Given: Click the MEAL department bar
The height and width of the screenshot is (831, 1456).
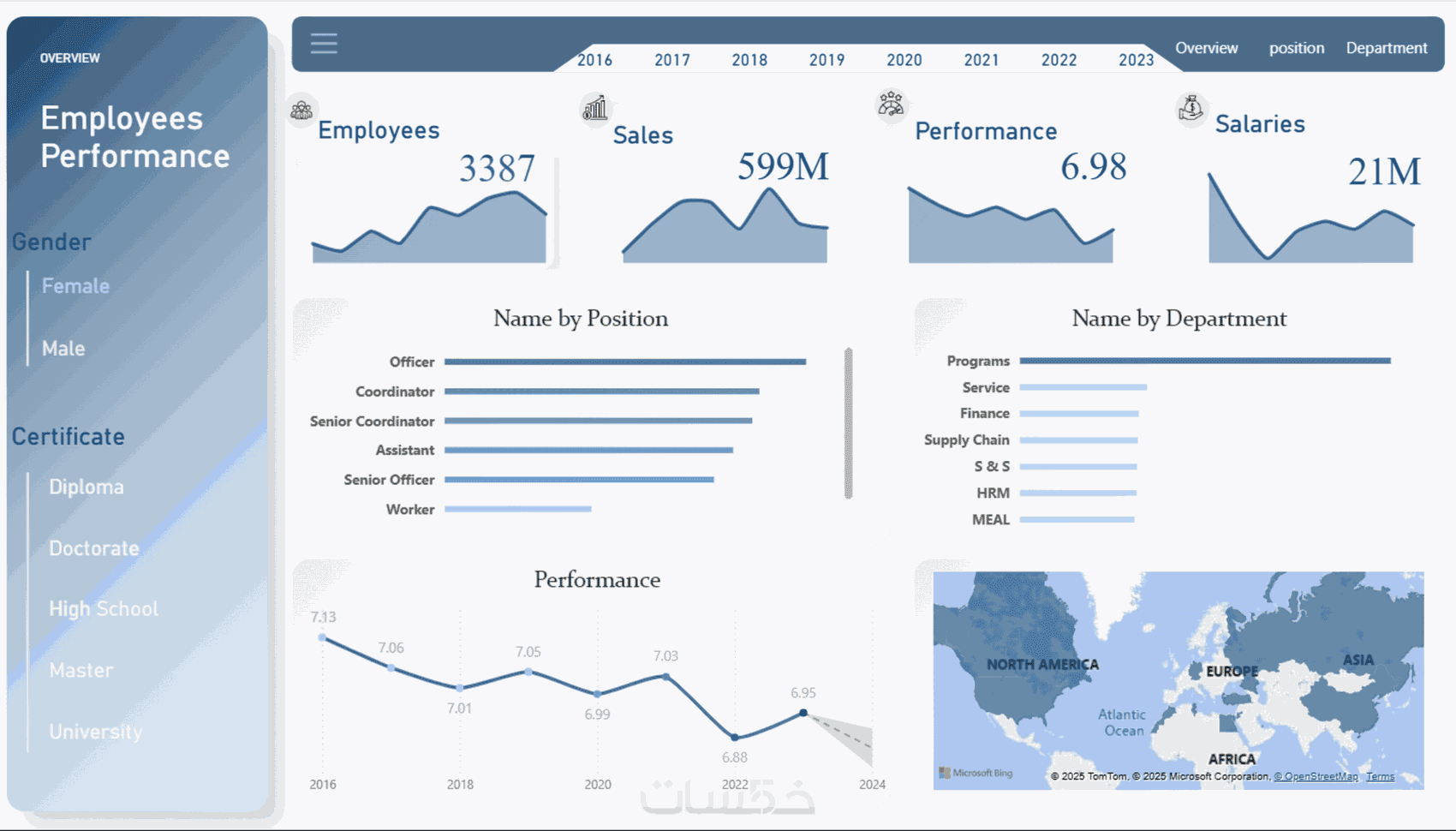Looking at the screenshot, I should click(x=1077, y=519).
